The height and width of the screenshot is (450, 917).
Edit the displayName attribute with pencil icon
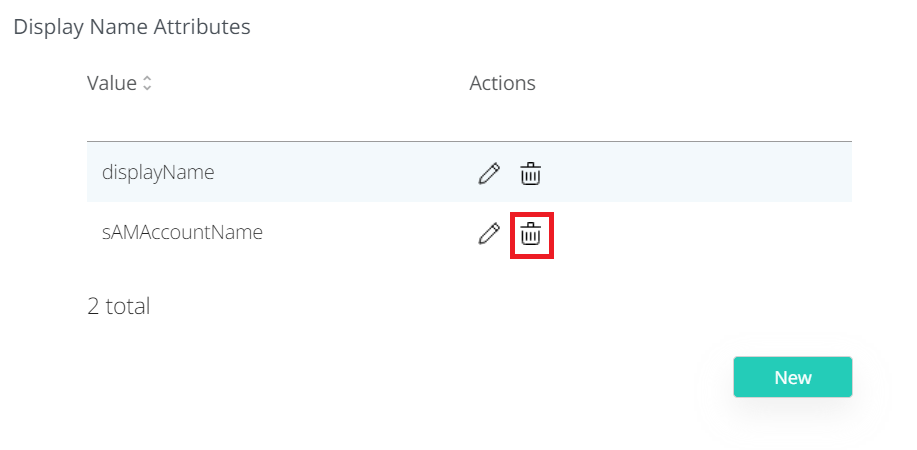coord(488,174)
